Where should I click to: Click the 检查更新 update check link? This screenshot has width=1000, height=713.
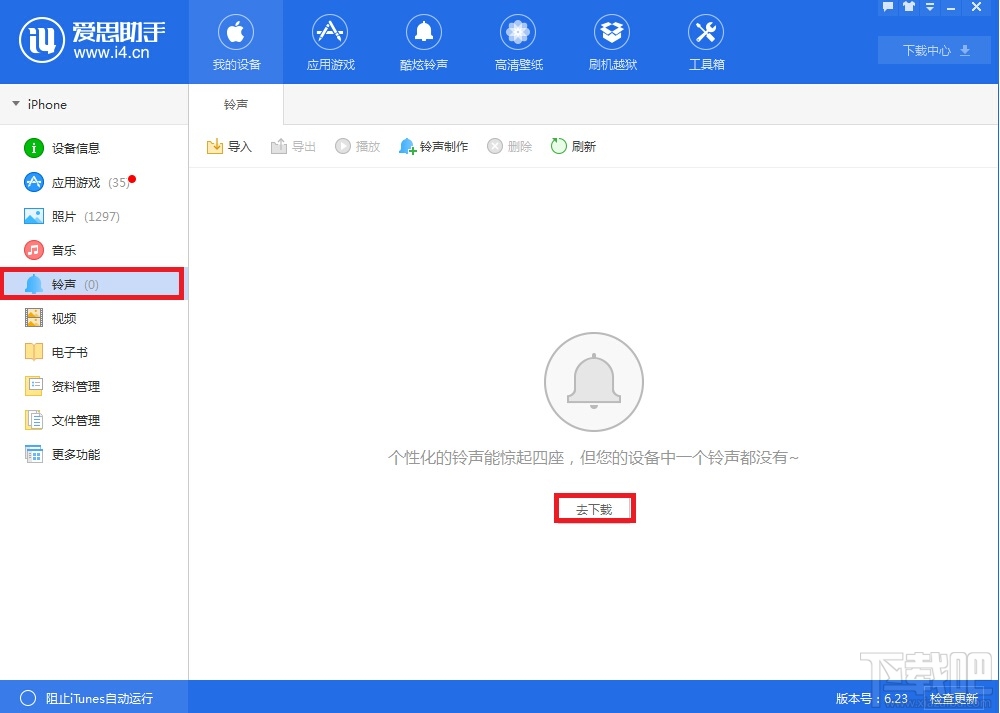(954, 698)
